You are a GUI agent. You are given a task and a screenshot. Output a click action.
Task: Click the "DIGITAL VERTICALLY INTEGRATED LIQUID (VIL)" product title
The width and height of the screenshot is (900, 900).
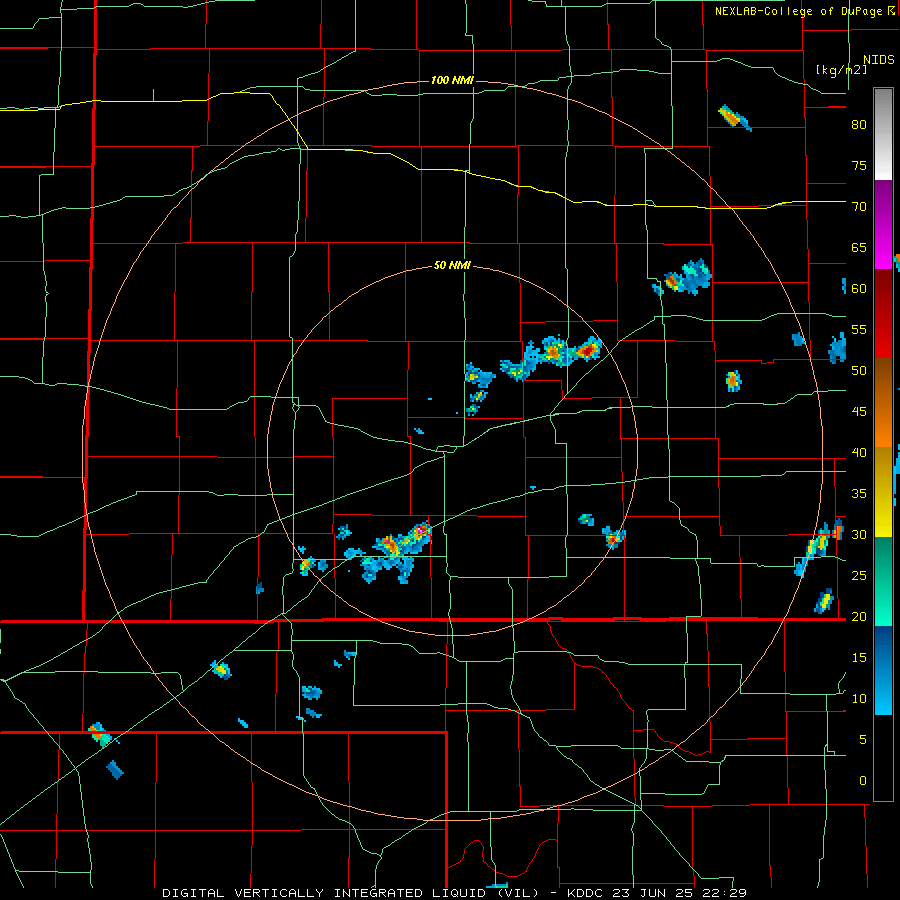[x=351, y=893]
